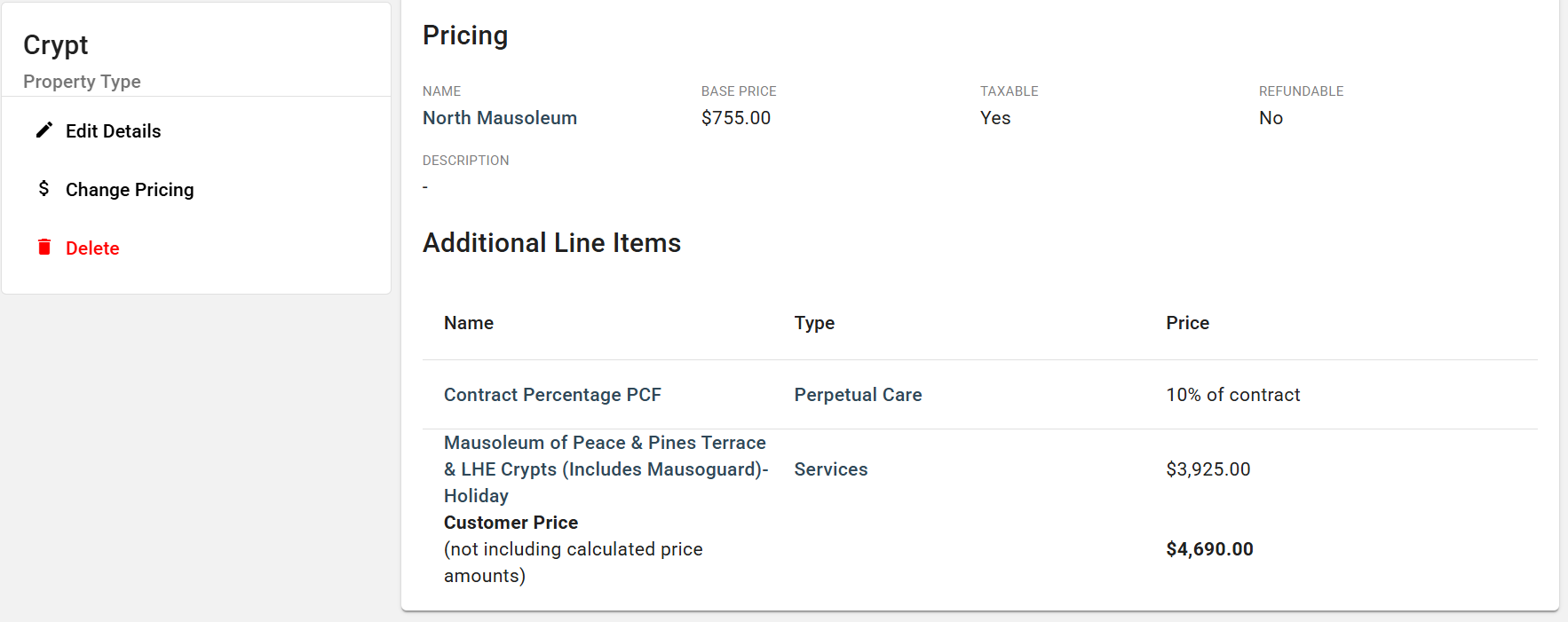Screen dimensions: 1568x622
Task: Click the Additional Line Items heading
Action: [552, 243]
